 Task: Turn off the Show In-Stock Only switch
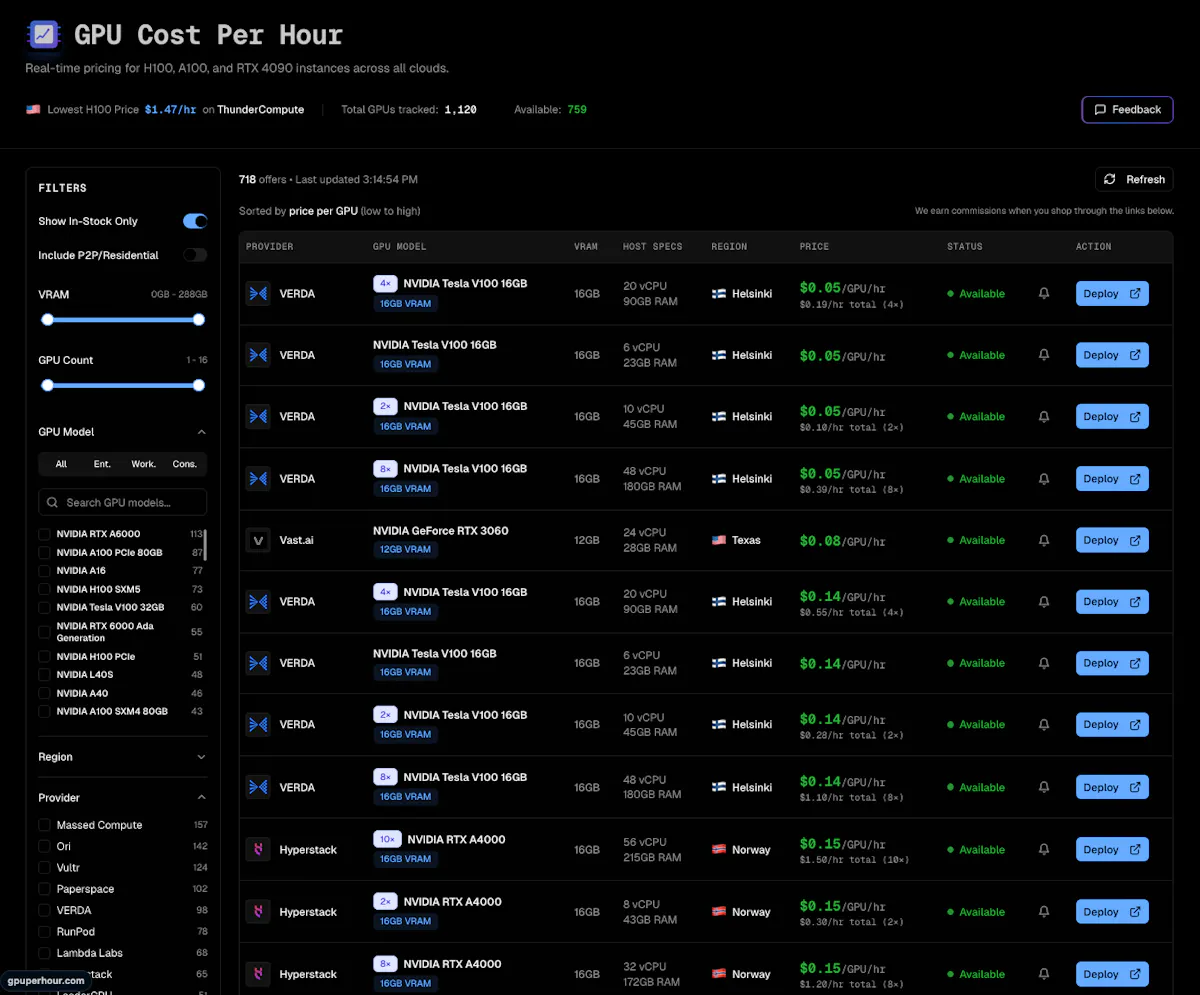195,221
